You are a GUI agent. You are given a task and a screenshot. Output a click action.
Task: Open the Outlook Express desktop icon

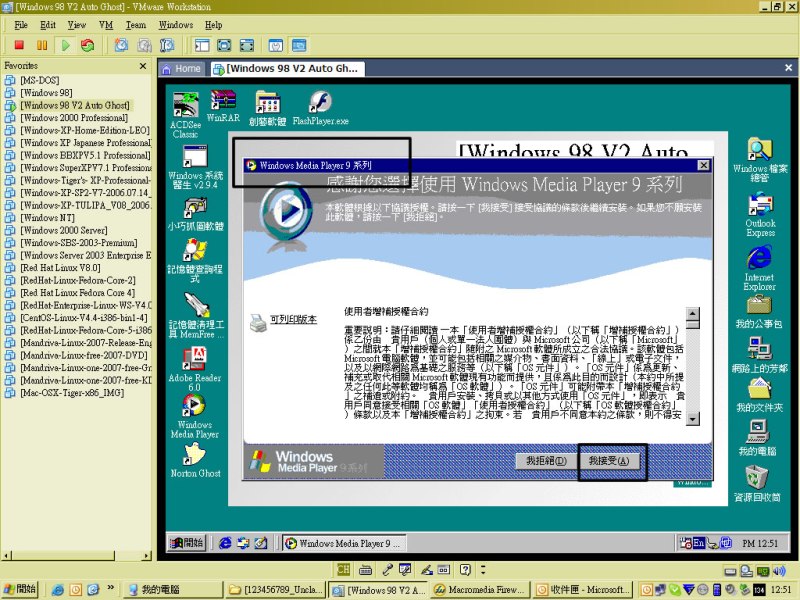click(x=760, y=215)
